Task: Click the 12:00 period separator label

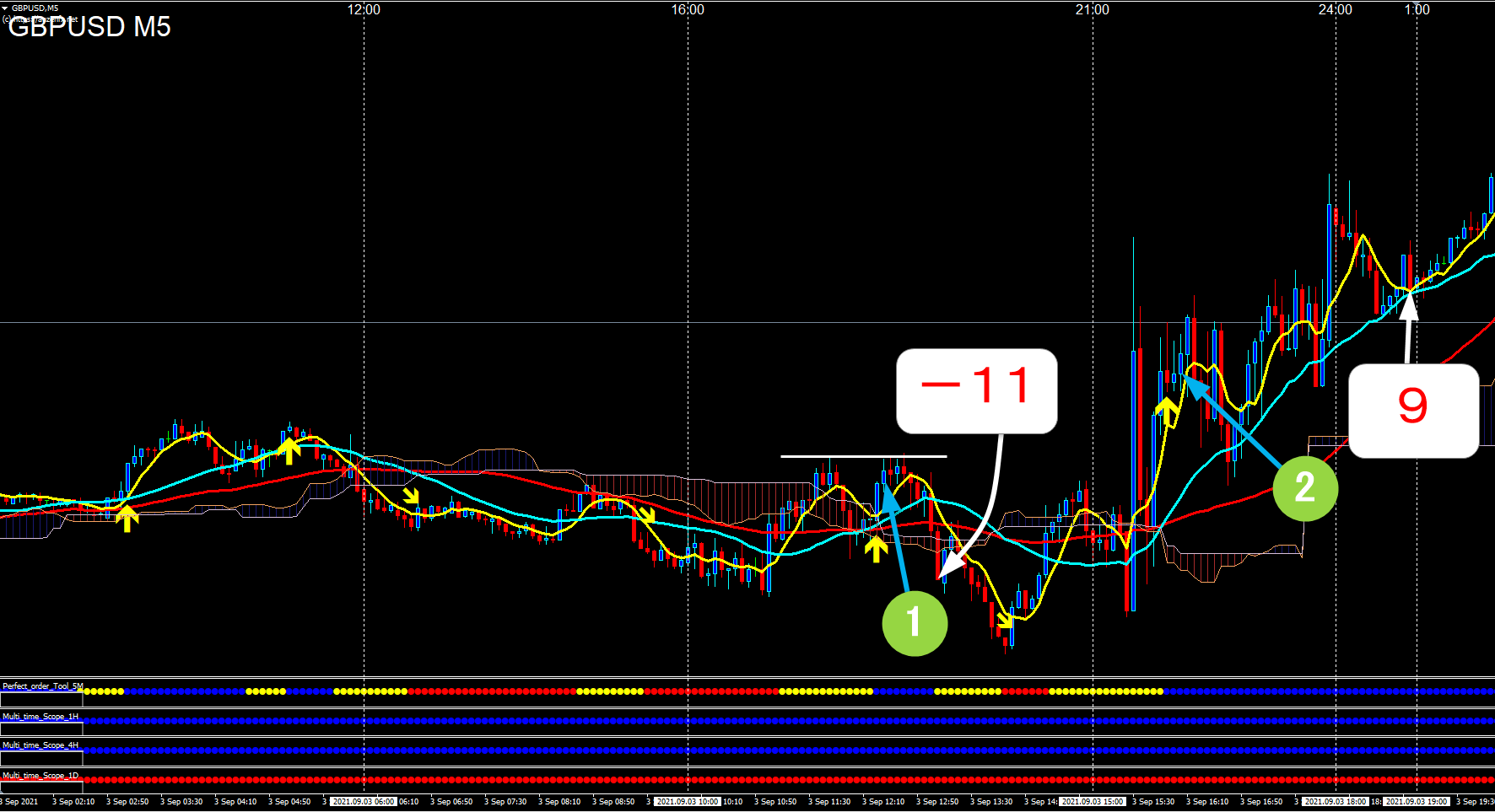Action: pos(364,10)
